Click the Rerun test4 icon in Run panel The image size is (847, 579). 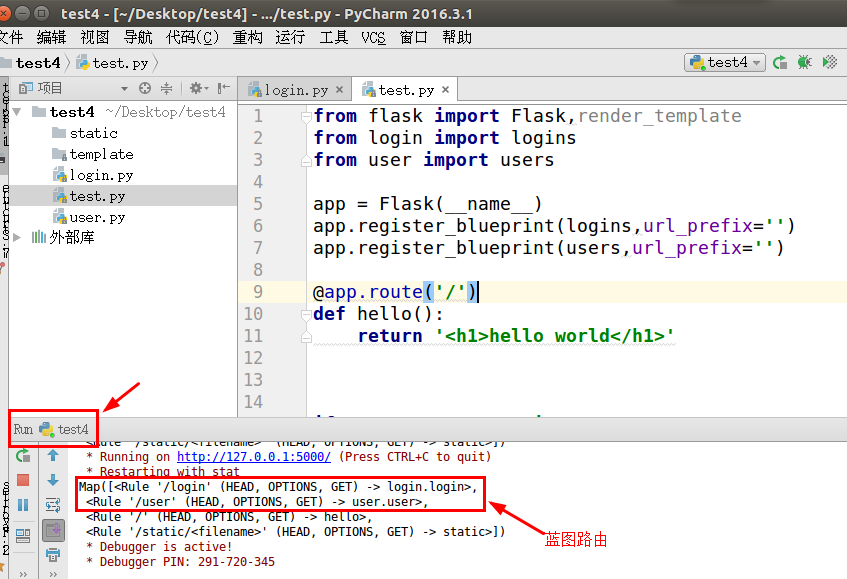[x=23, y=456]
